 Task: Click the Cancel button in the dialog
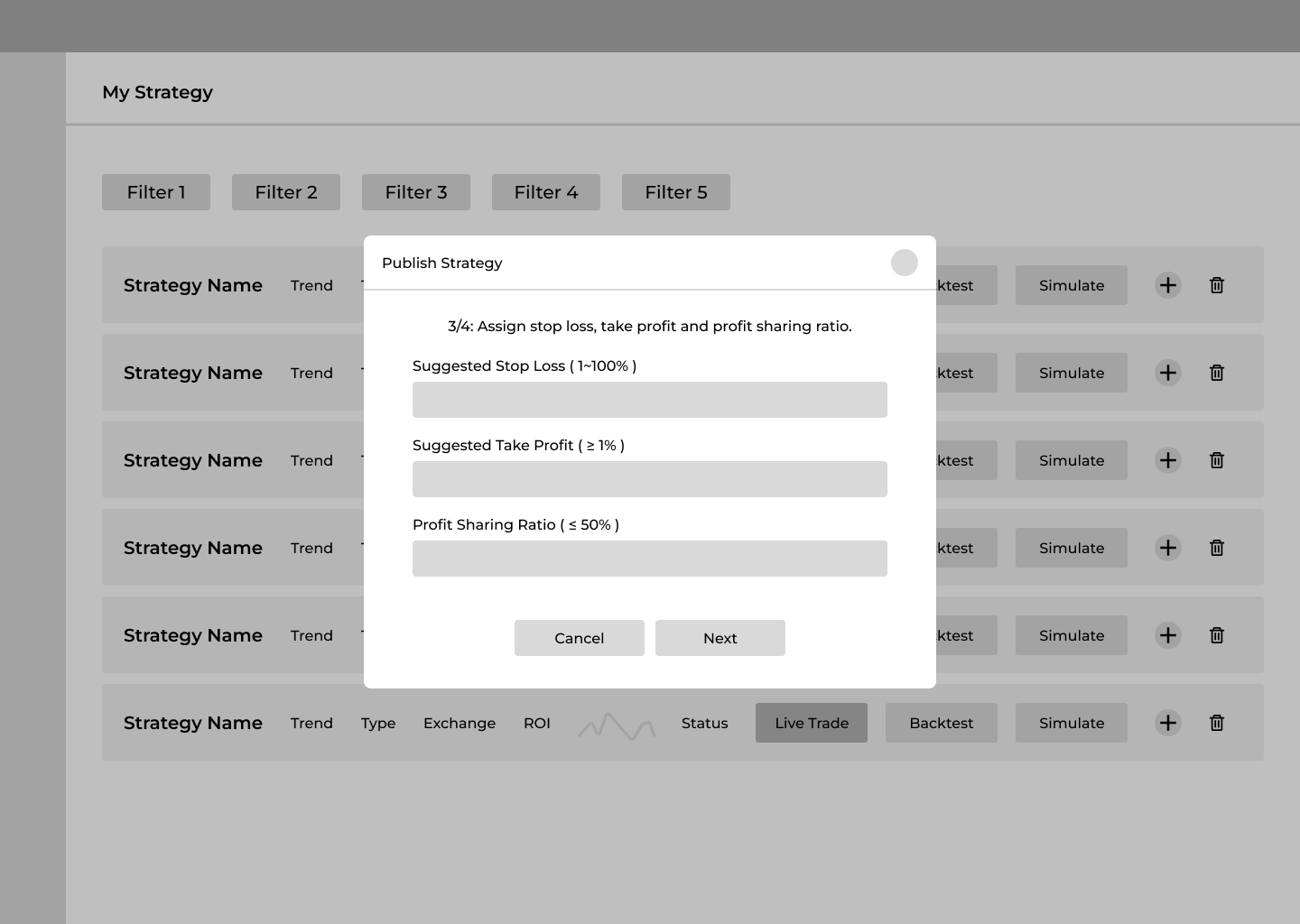coord(579,638)
